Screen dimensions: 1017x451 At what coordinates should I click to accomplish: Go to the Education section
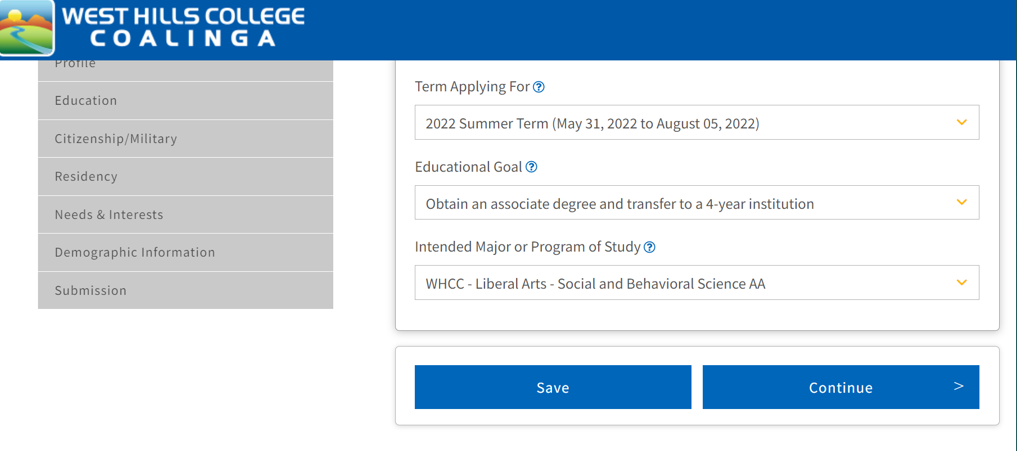pyautogui.click(x=185, y=101)
